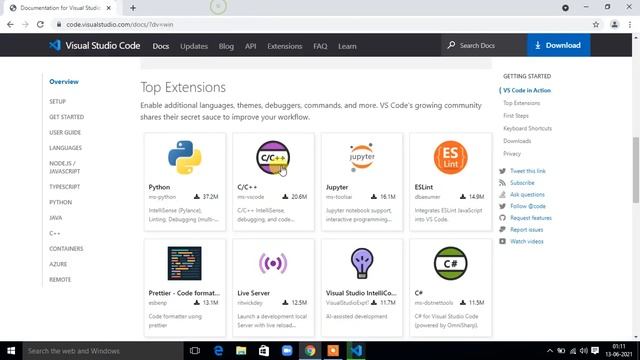640x360 pixels.
Task: Click the browser forward arrow
Action: 25,24
